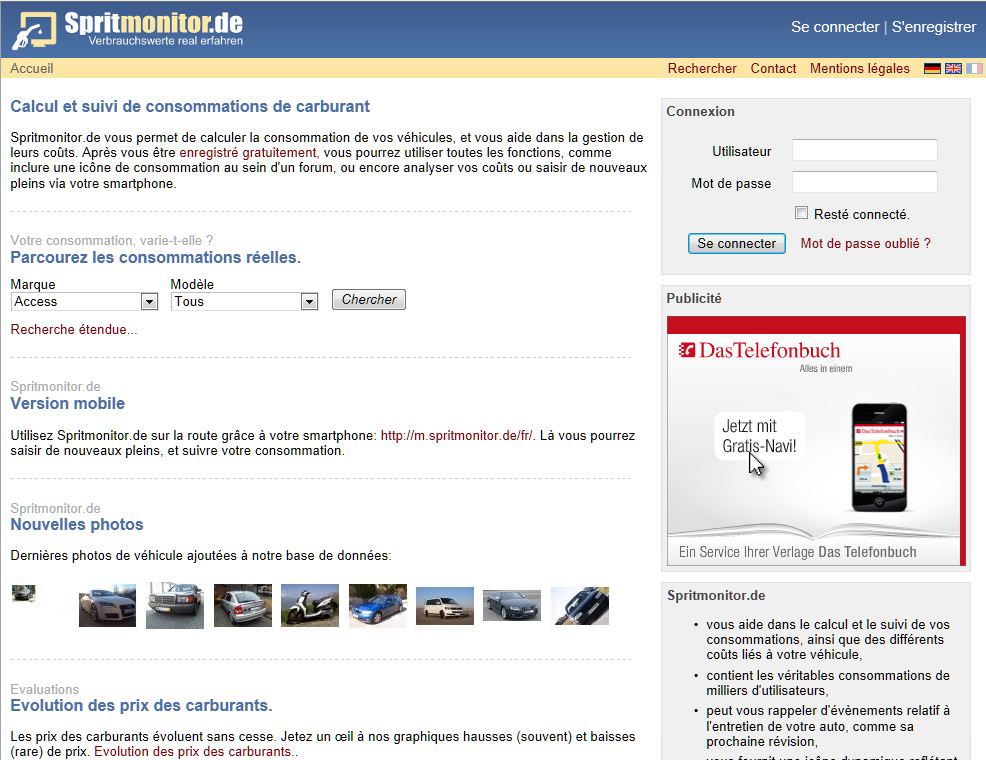
Task: Click the Mot de passe oublié ? link
Action: coord(865,243)
